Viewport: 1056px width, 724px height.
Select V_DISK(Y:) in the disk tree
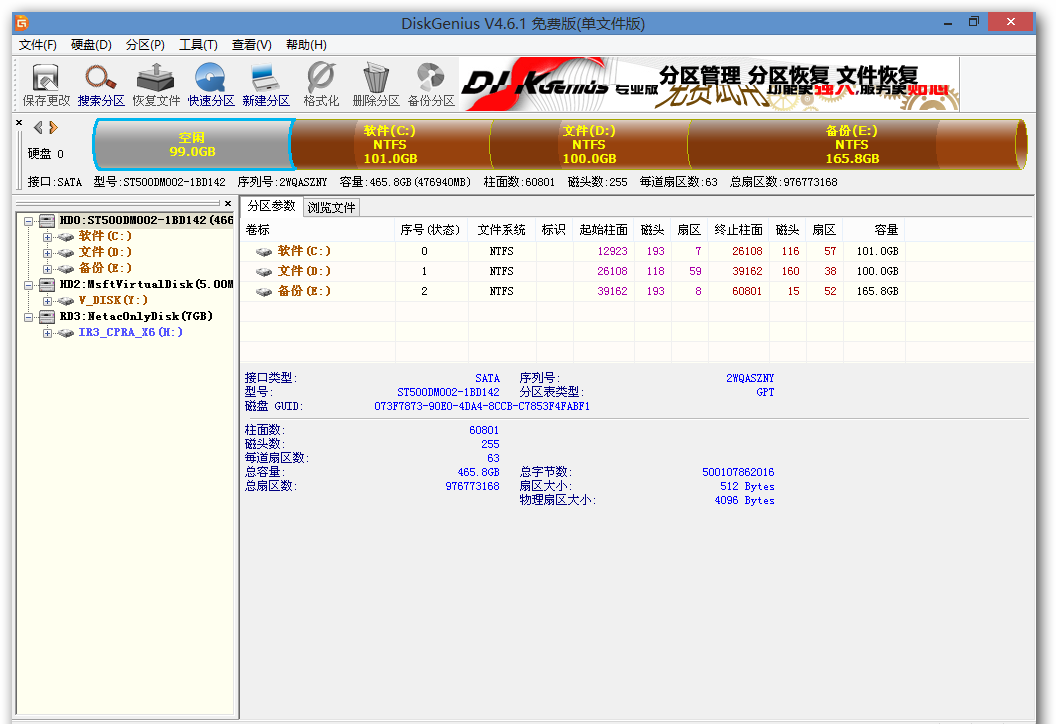(x=113, y=300)
